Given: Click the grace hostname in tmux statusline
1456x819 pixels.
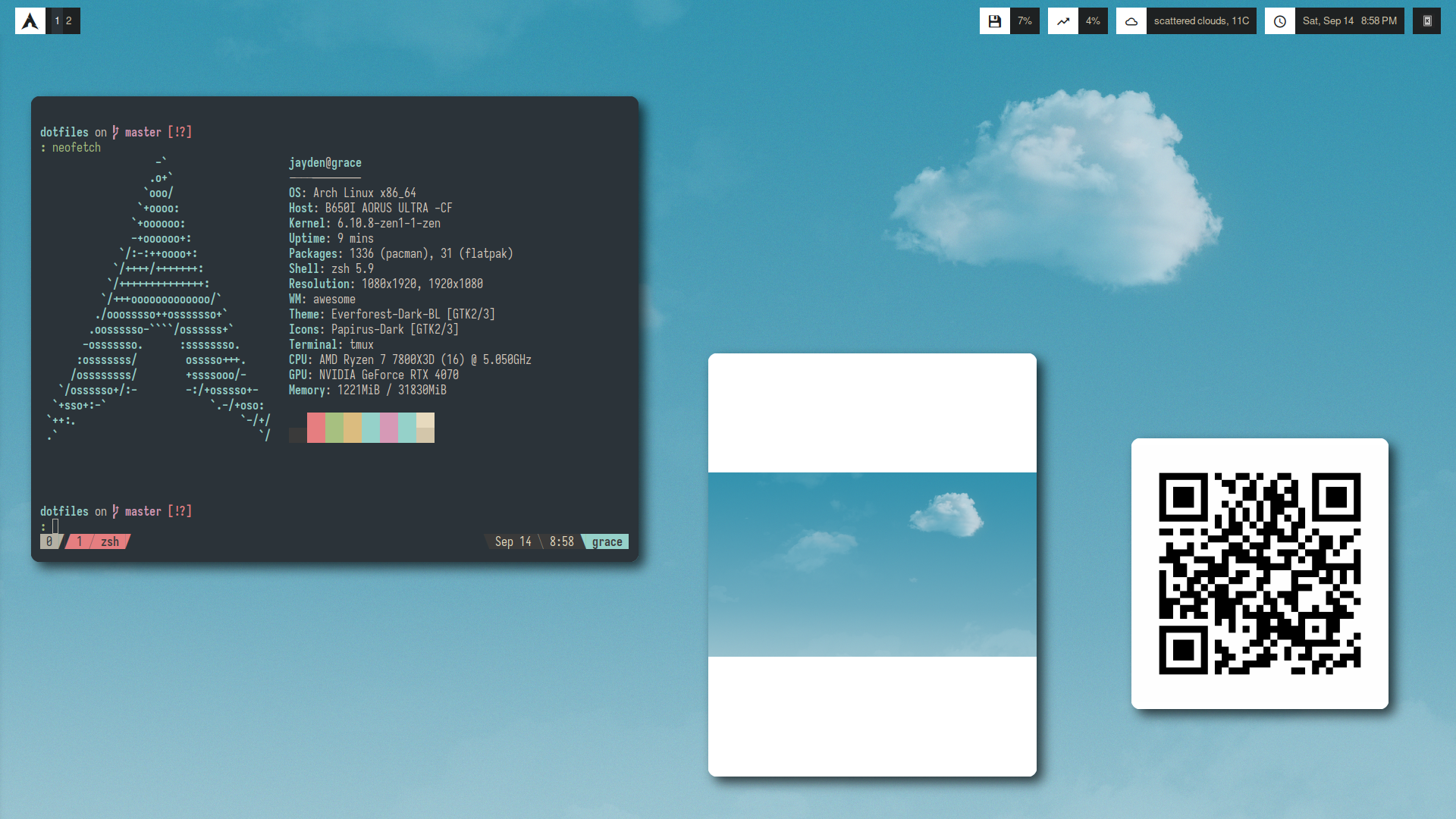Looking at the screenshot, I should [607, 541].
